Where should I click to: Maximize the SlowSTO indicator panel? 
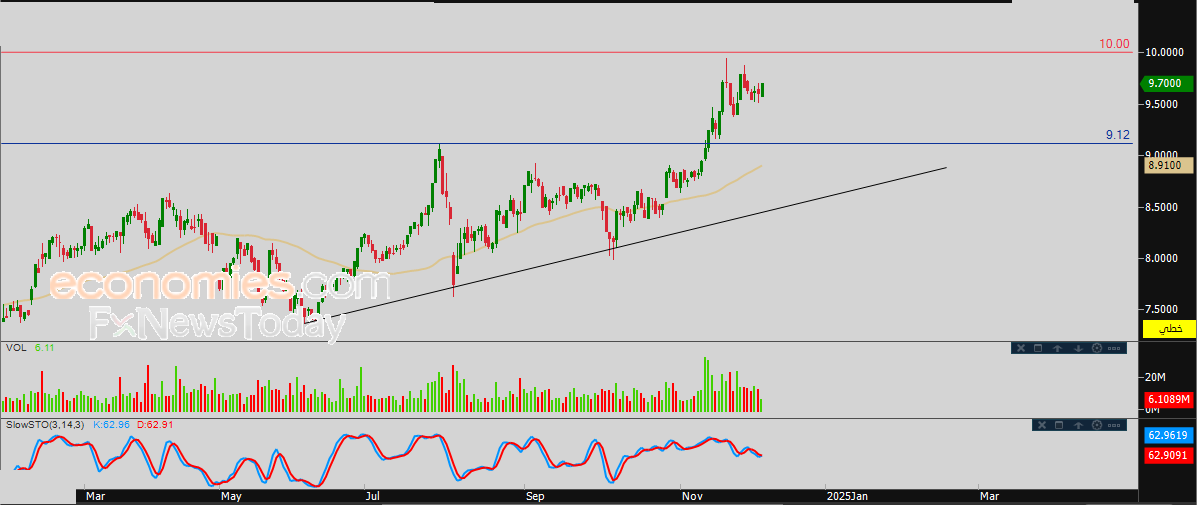click(x=1059, y=425)
